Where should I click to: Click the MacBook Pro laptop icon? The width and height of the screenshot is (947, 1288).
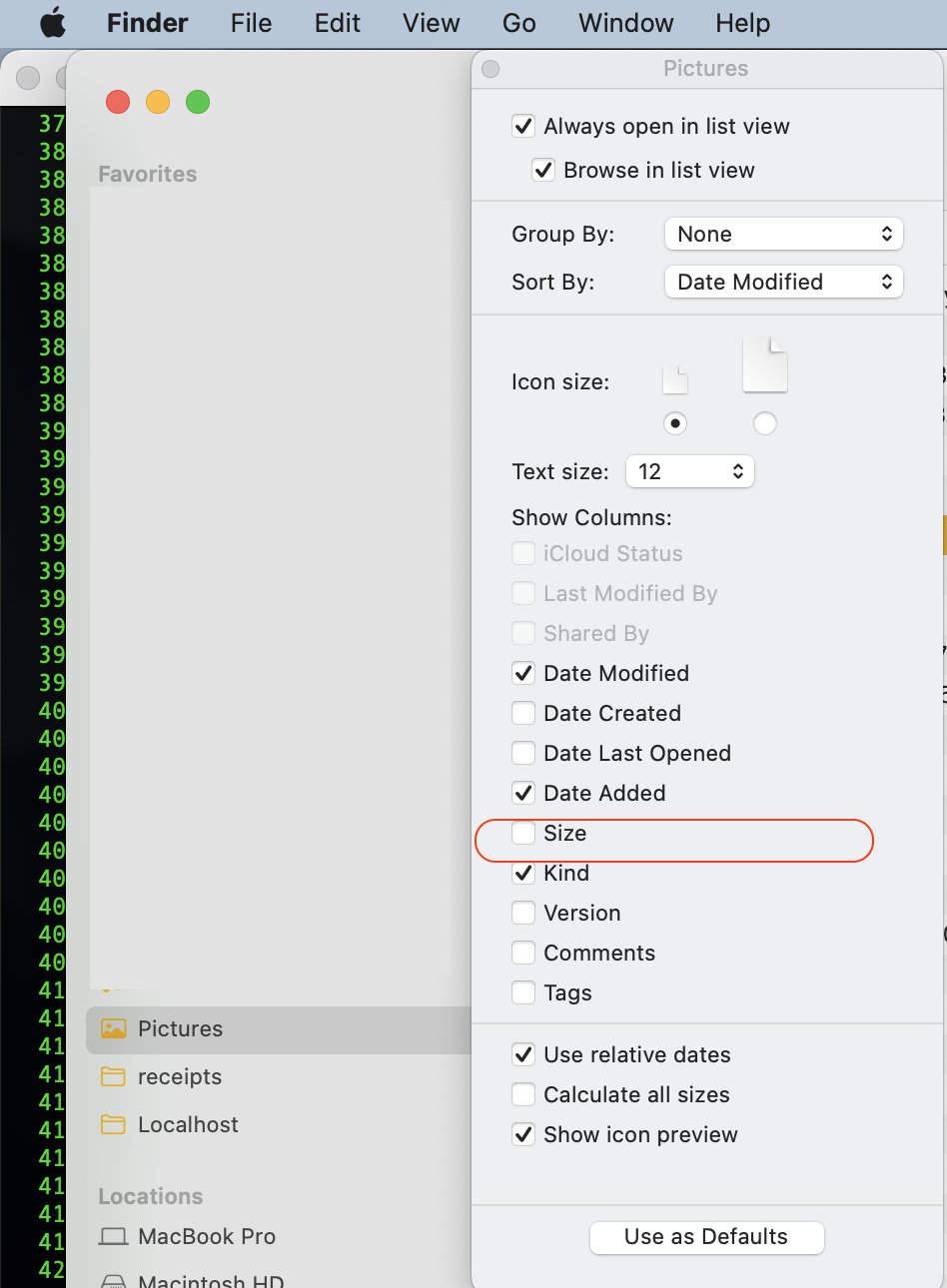(x=114, y=1236)
